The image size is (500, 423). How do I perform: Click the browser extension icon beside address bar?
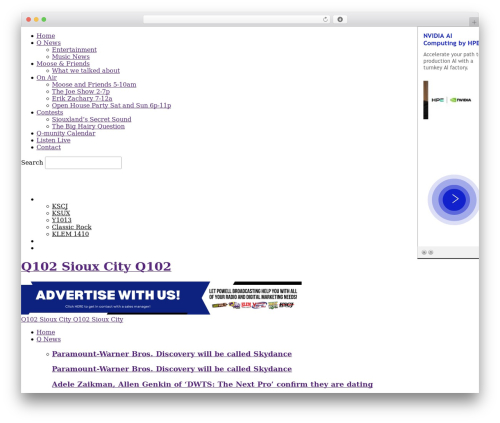tap(340, 19)
